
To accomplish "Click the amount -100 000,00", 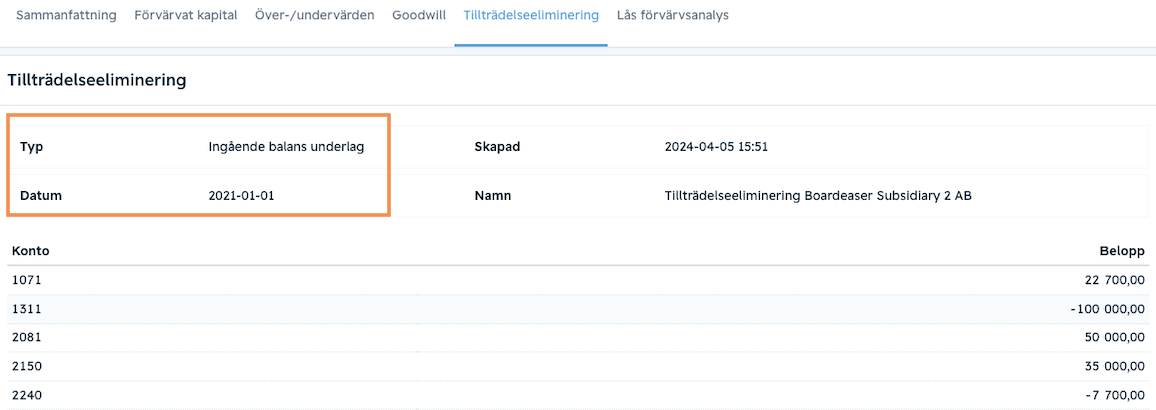I will pos(1107,308).
